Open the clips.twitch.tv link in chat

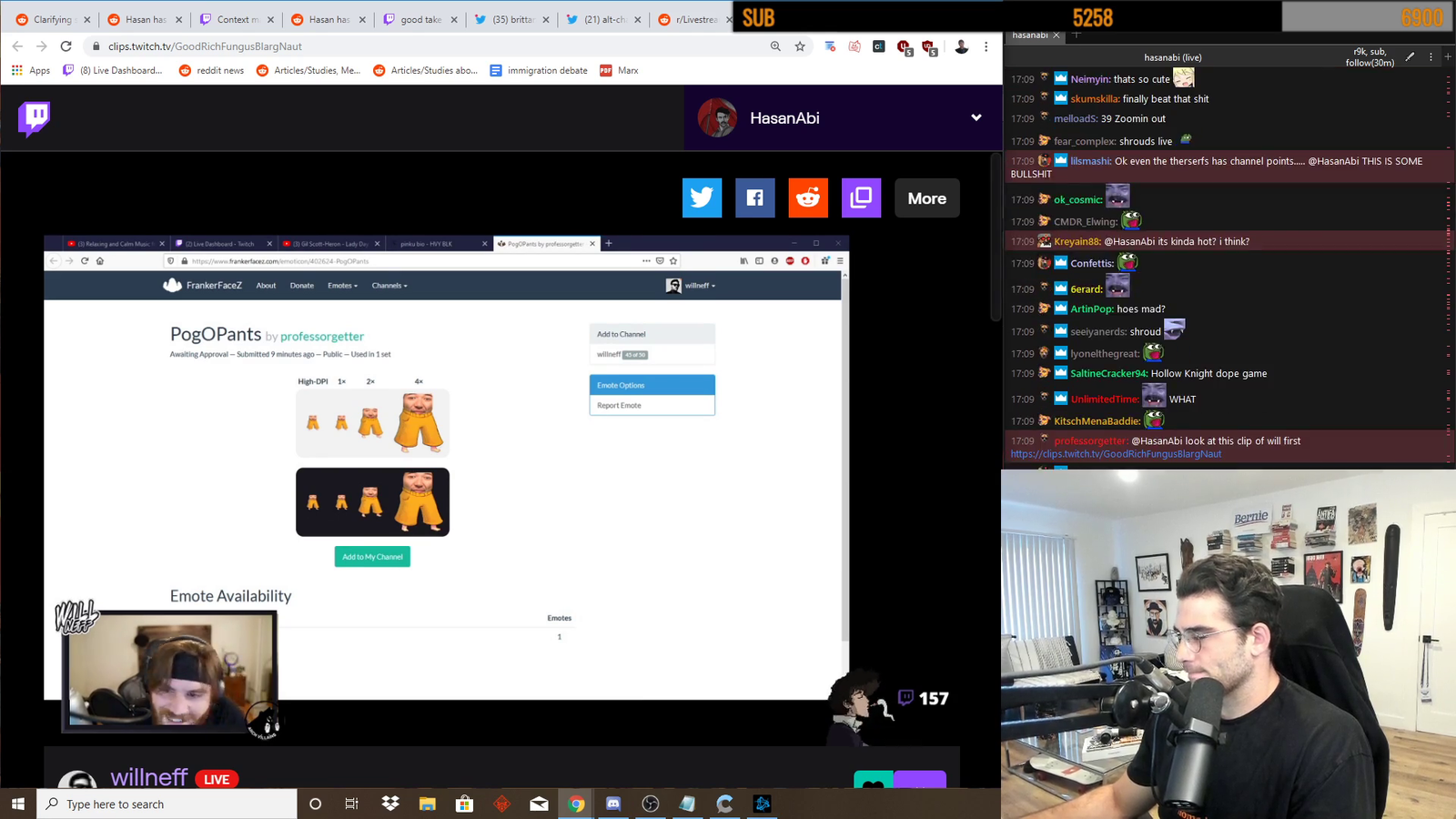(x=1116, y=454)
